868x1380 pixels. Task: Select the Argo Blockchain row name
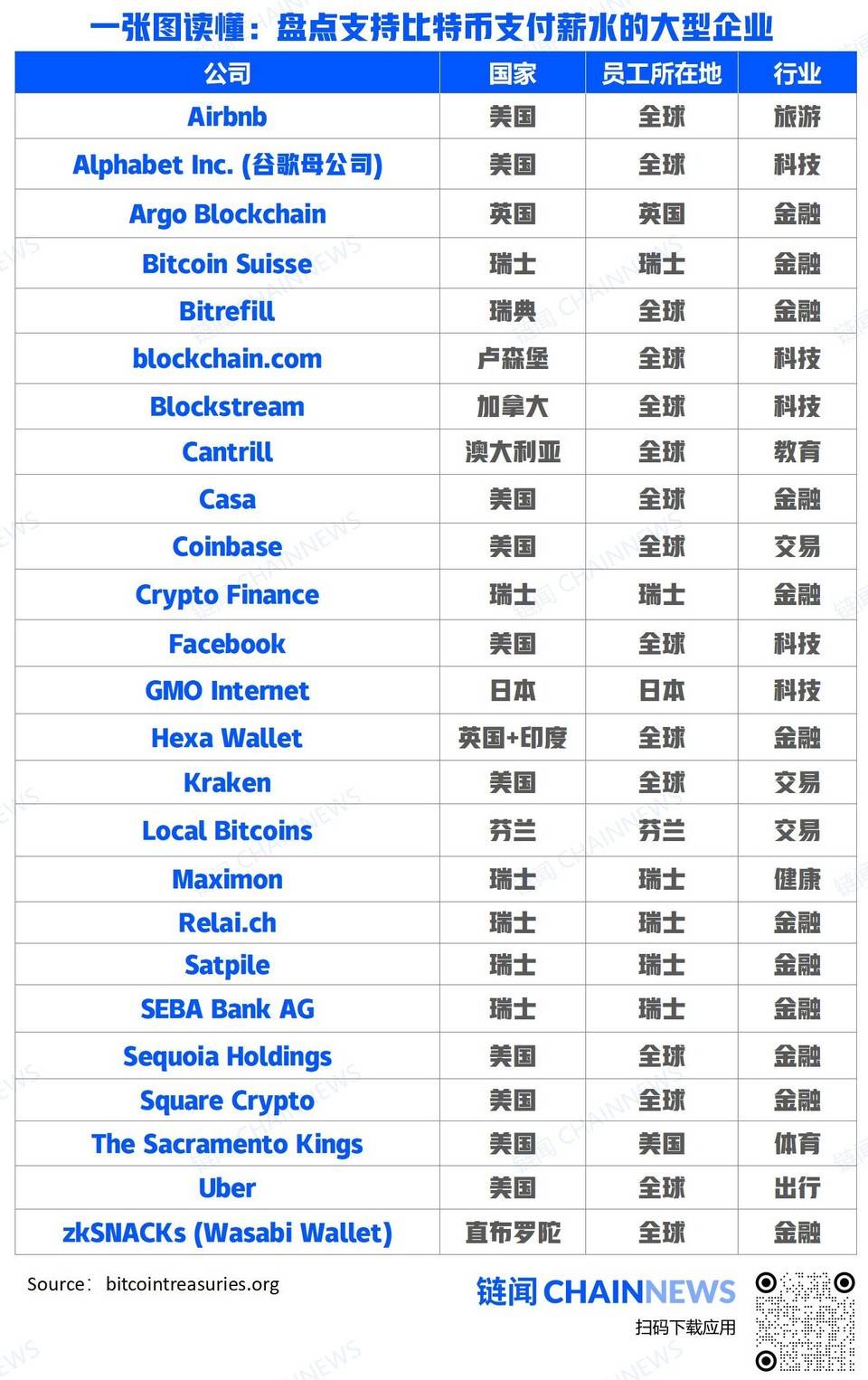(227, 214)
